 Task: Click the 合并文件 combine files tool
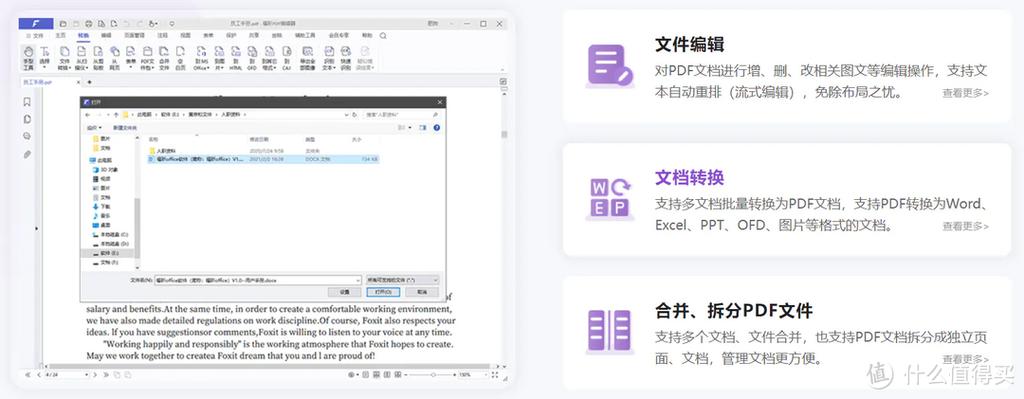point(164,58)
